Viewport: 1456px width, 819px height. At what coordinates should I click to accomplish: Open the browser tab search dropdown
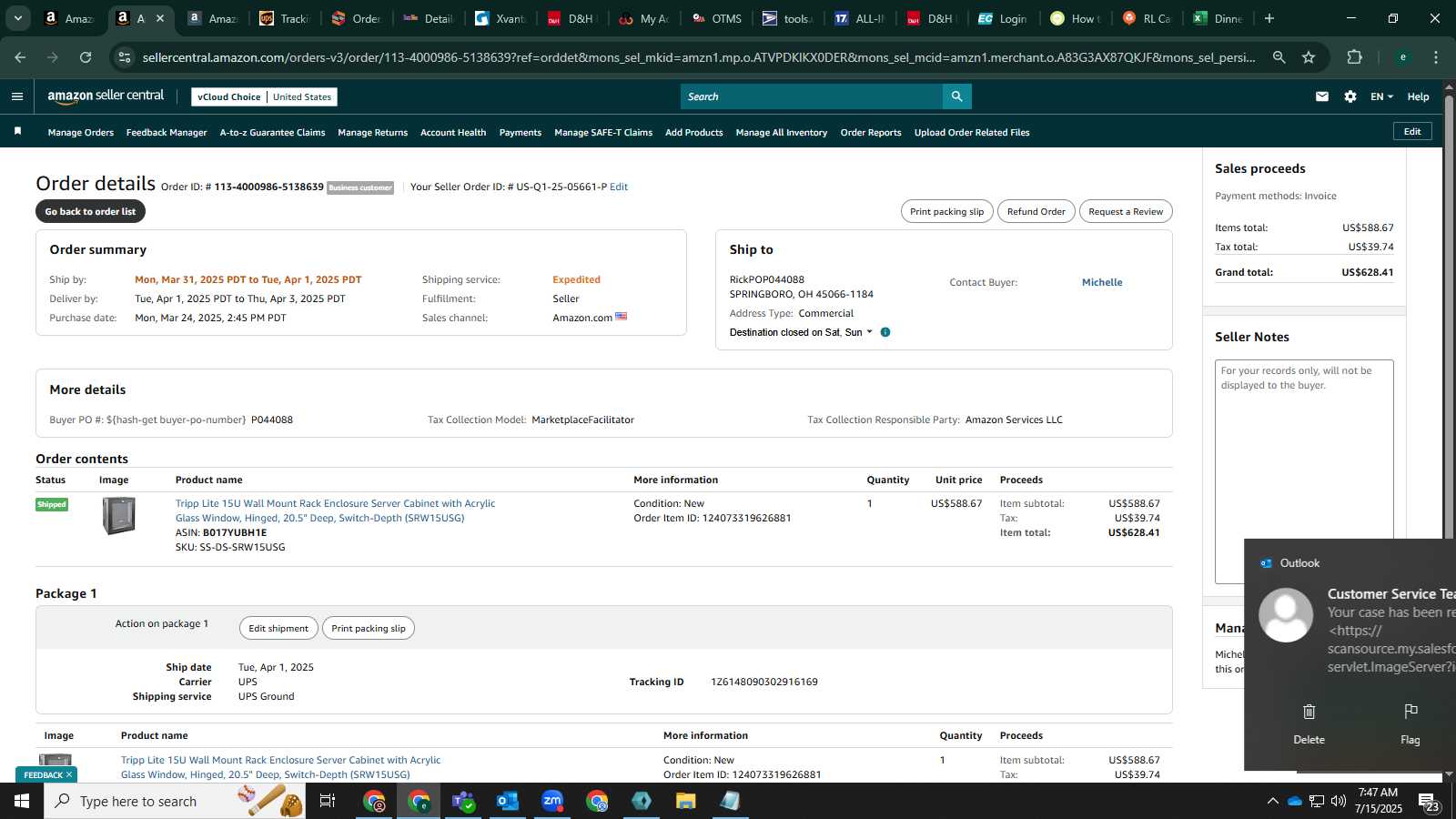coord(17,18)
